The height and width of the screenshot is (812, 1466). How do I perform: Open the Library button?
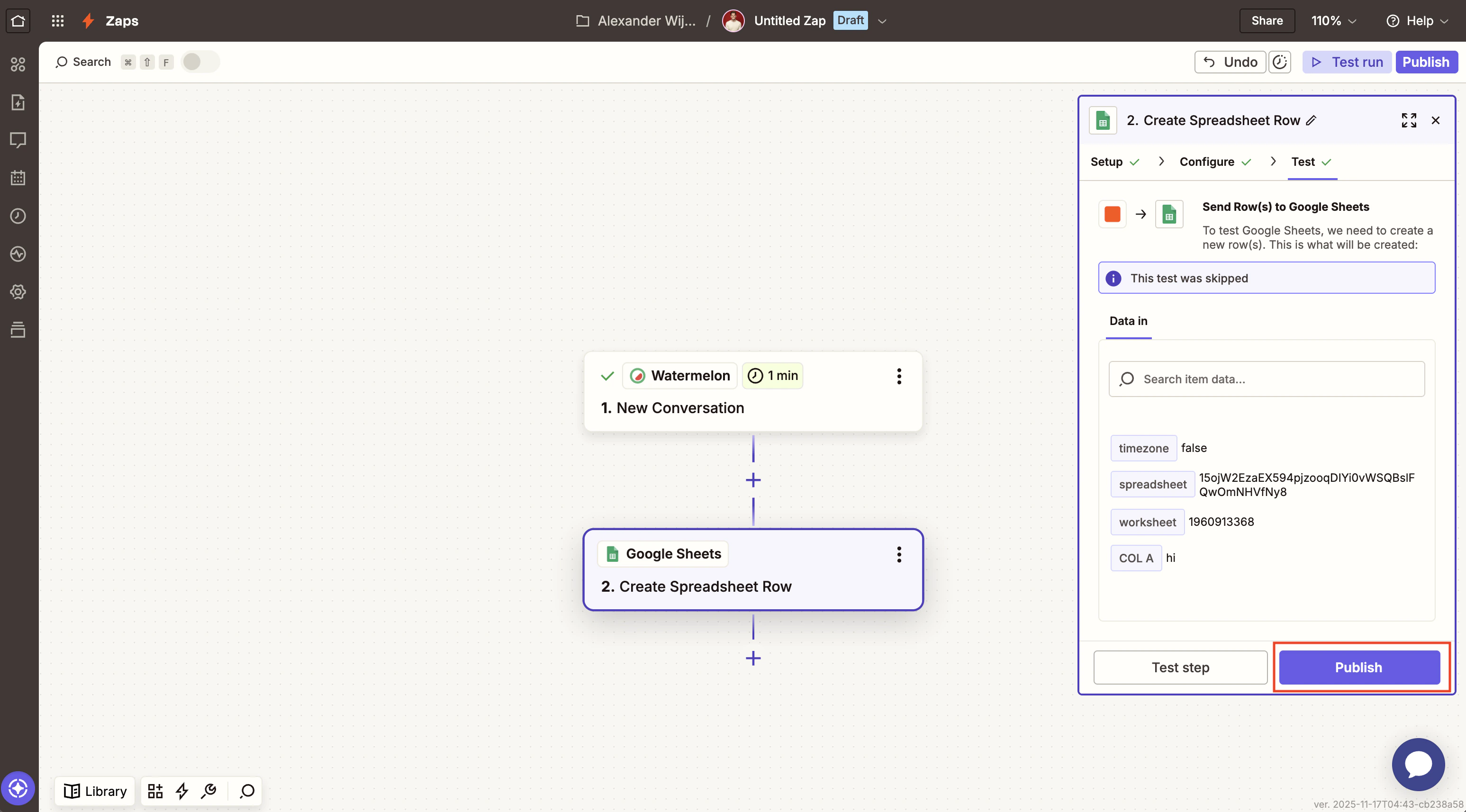95,791
